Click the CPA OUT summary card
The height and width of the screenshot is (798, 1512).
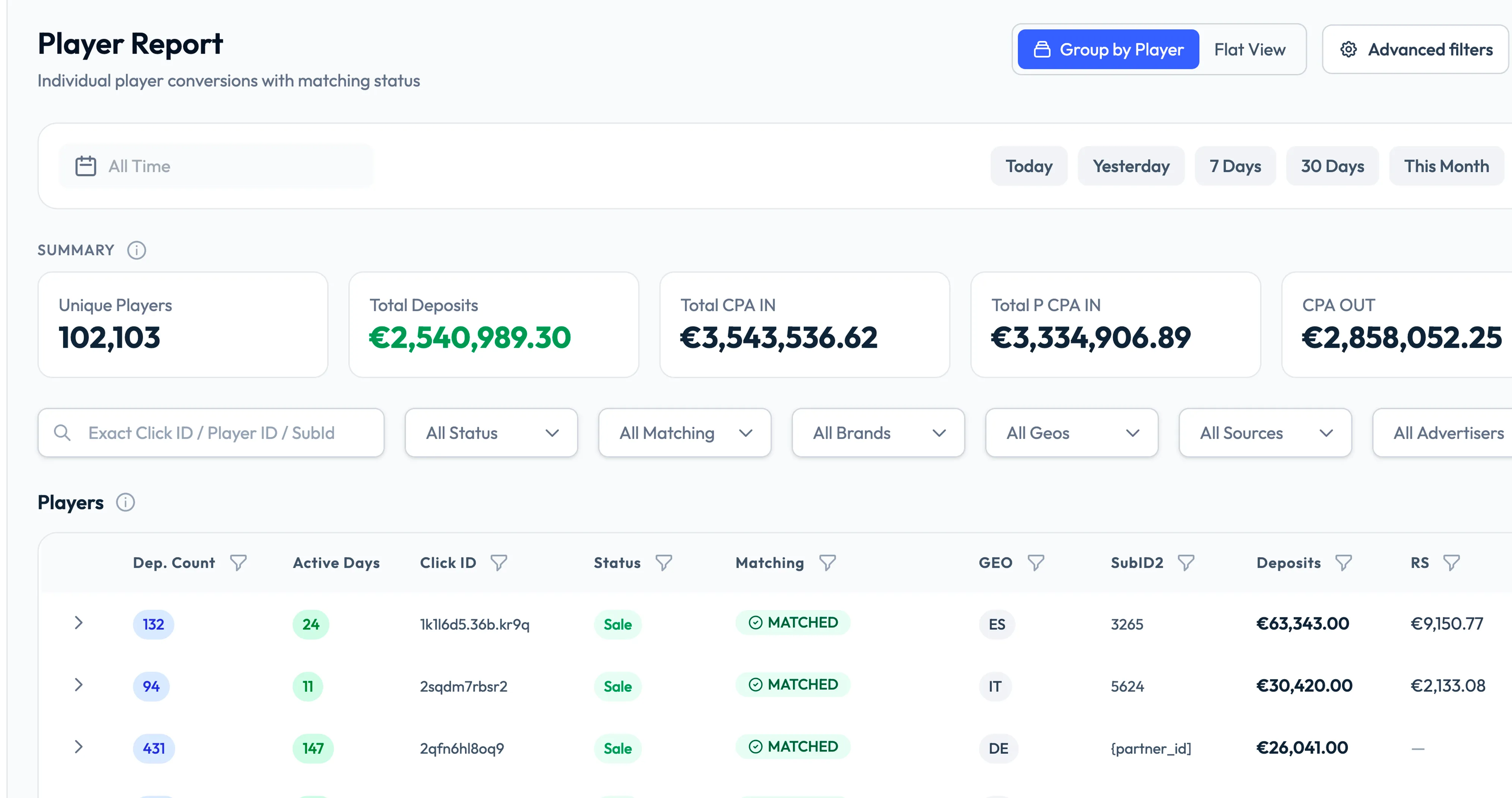(x=1397, y=325)
